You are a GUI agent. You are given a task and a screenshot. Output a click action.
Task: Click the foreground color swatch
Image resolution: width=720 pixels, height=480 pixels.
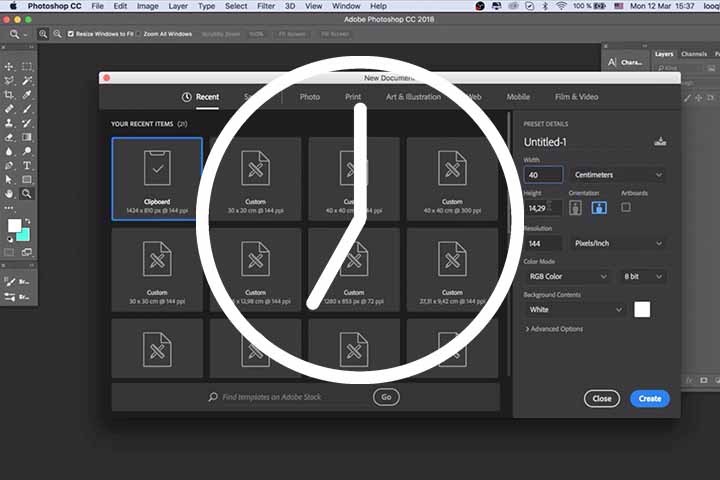(x=14, y=225)
